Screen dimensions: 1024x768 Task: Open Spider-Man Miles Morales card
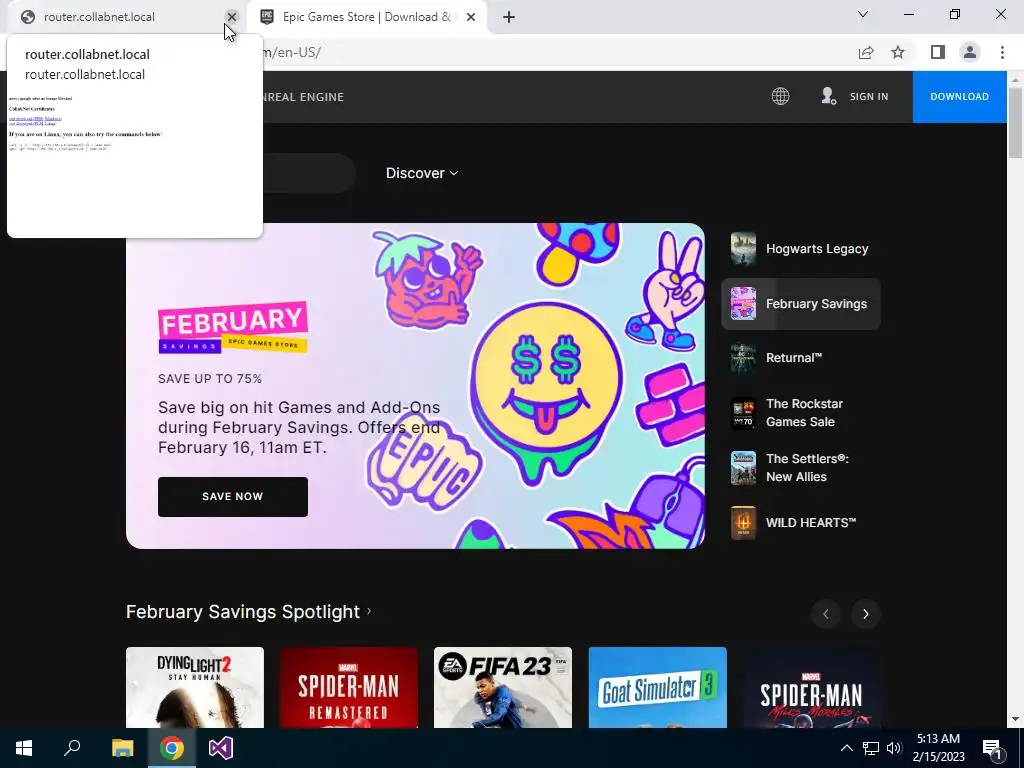coord(812,687)
